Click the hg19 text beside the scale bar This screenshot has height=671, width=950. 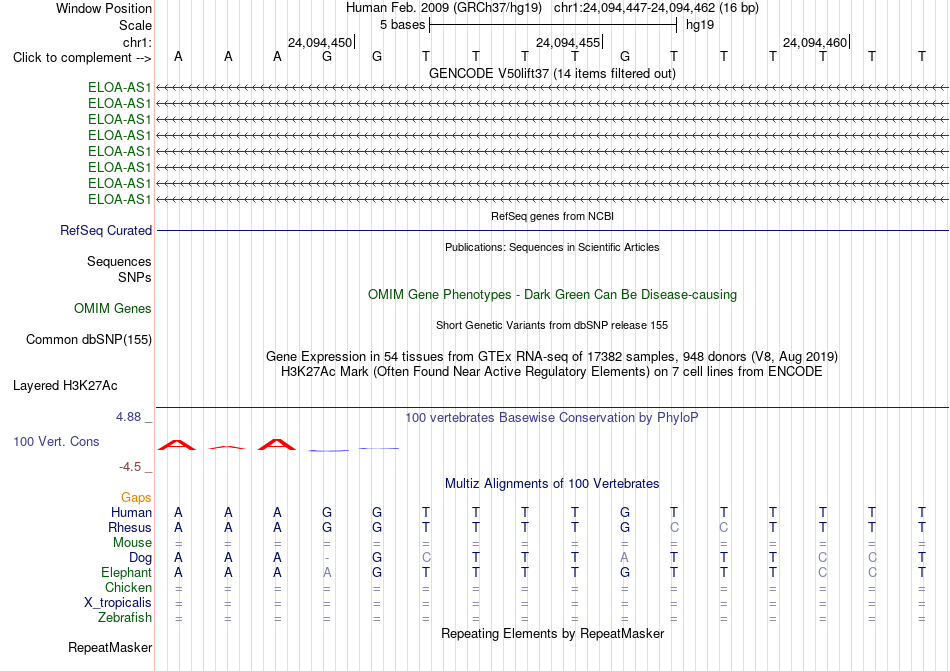(x=700, y=25)
